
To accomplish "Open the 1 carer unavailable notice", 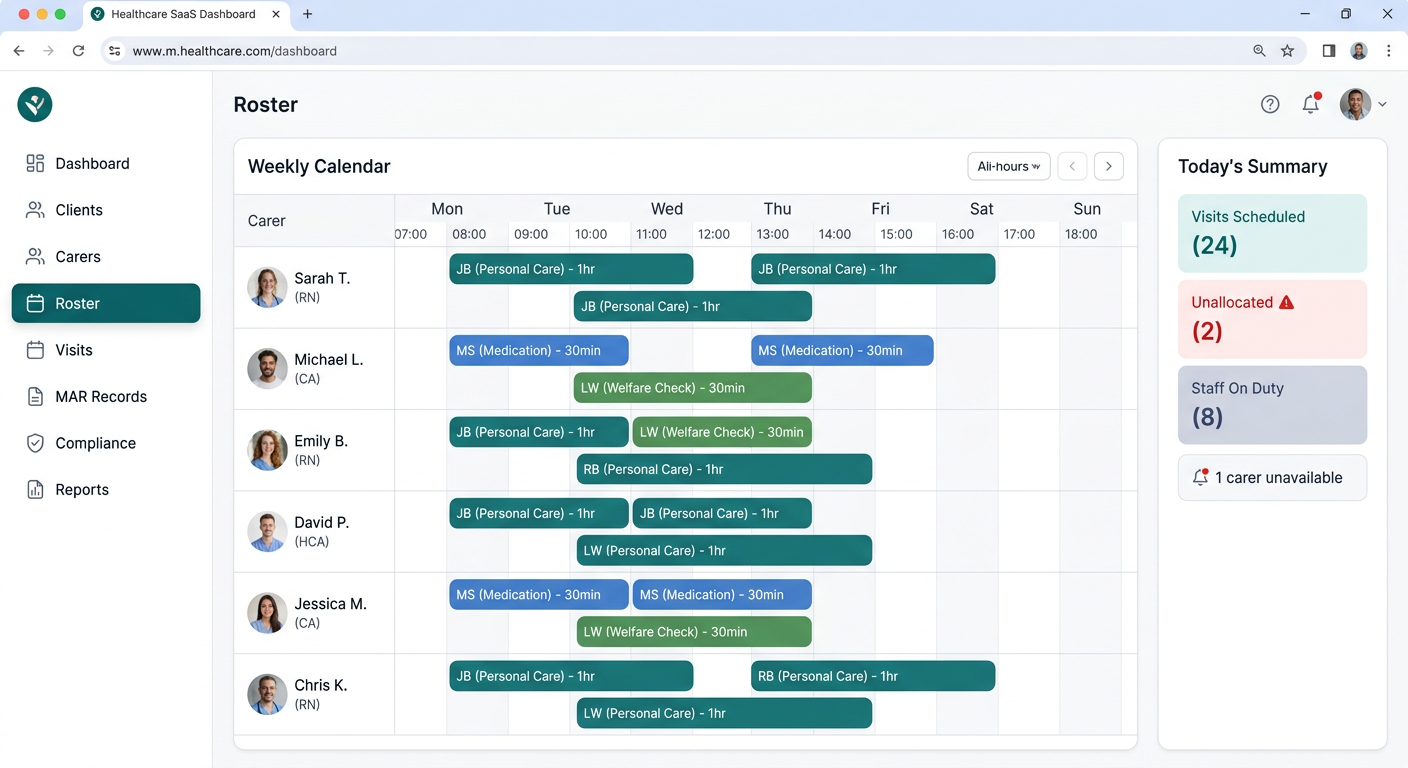I will pos(1272,478).
